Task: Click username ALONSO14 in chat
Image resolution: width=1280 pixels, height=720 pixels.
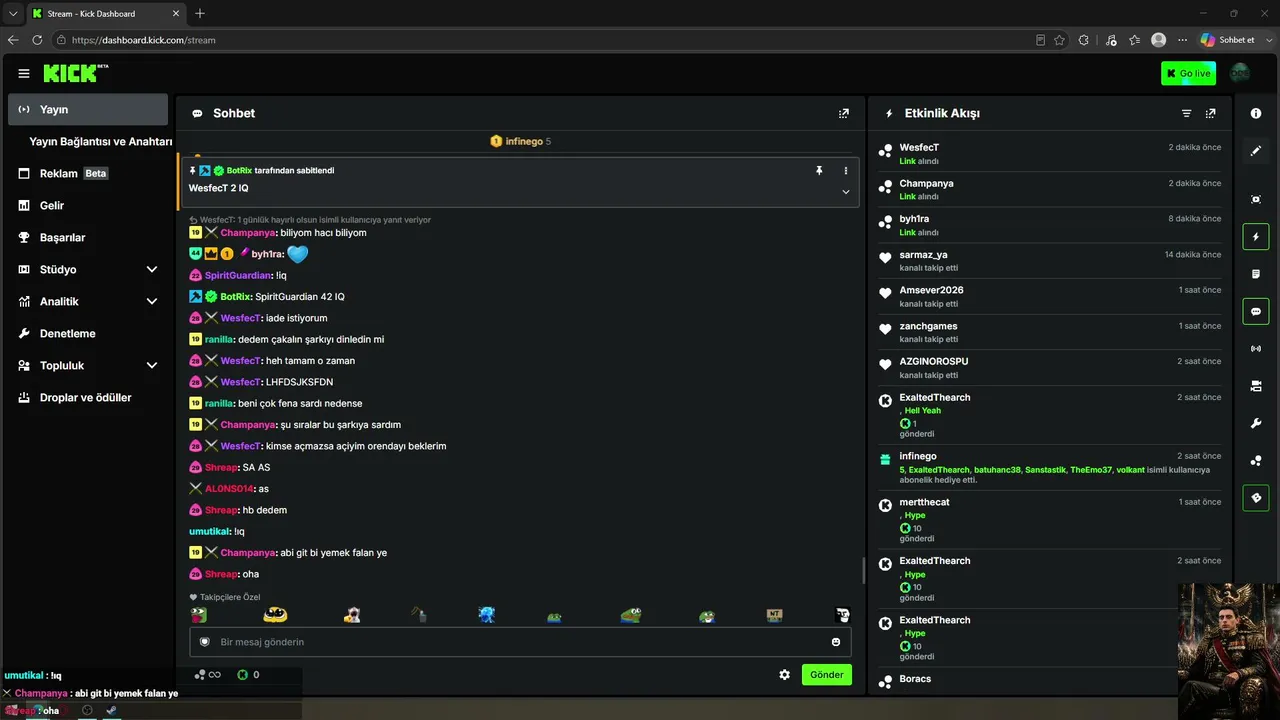Action: pyautogui.click(x=229, y=489)
